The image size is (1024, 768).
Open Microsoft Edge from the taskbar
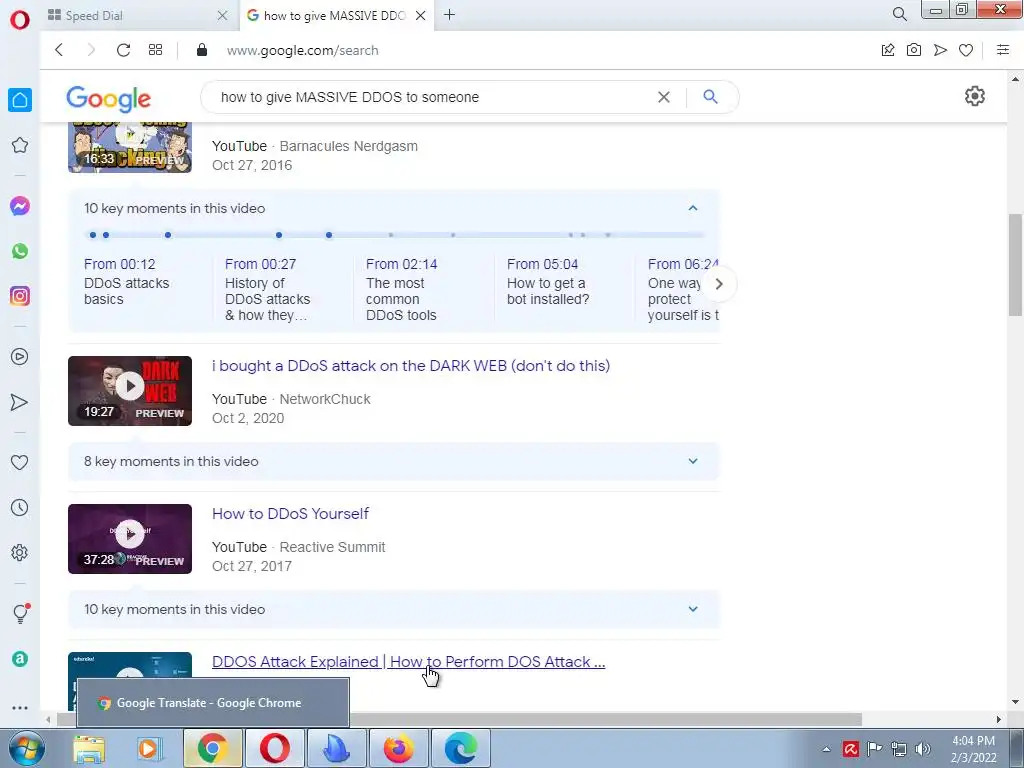460,748
